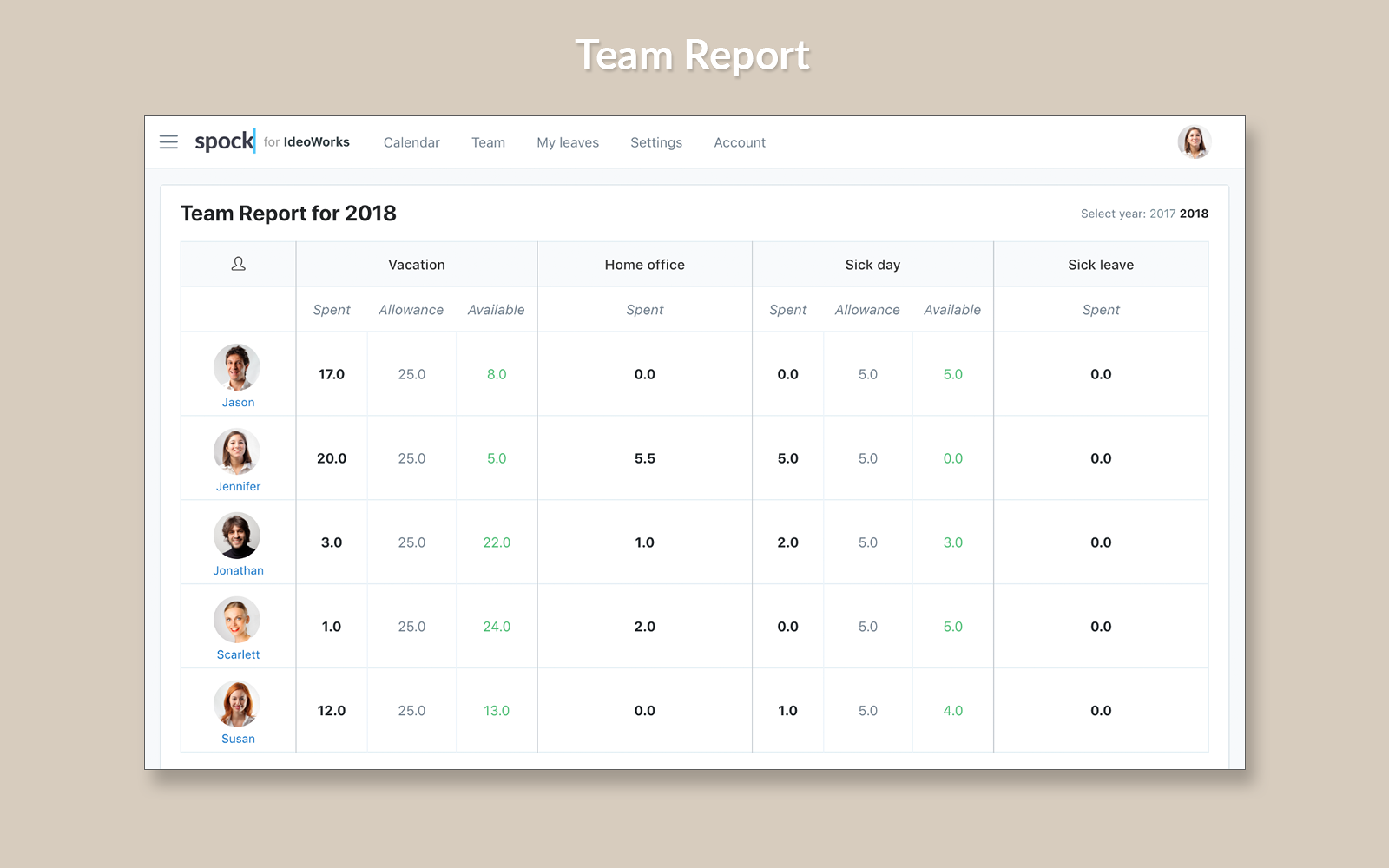Open Settings from navigation

(656, 142)
